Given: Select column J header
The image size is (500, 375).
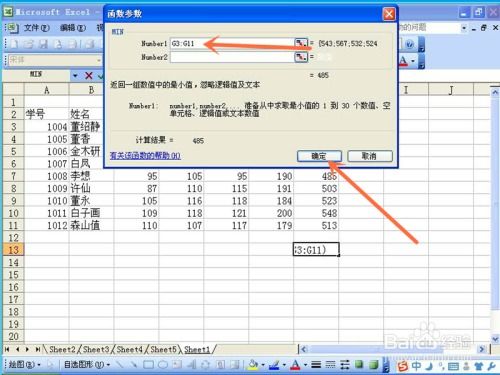Looking at the screenshot, I should point(451,90).
